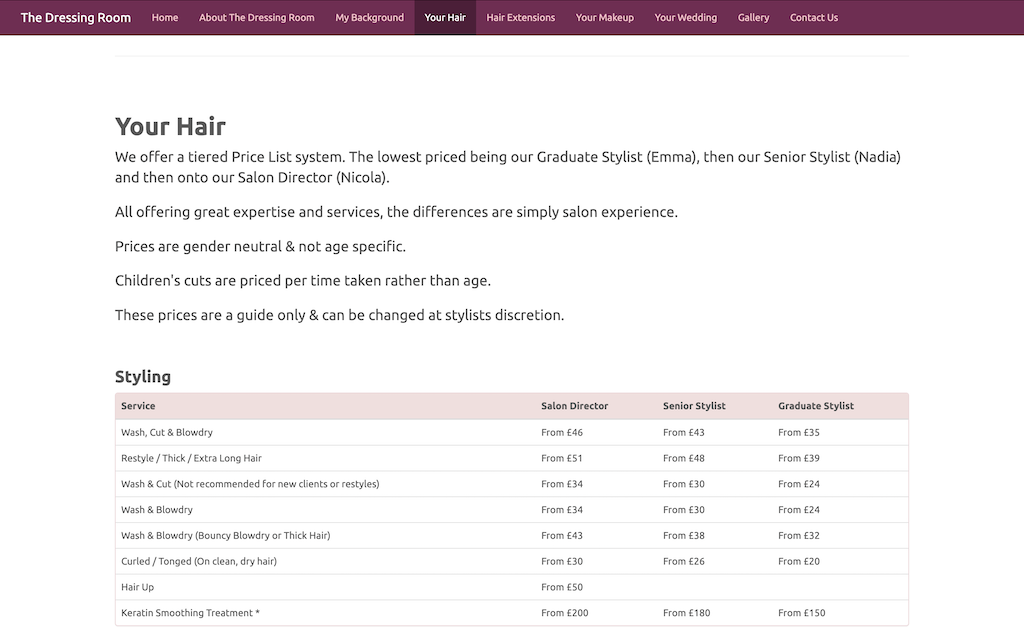Select the Wash, Cut & Blowdry row
The image size is (1024, 641).
click(x=167, y=433)
